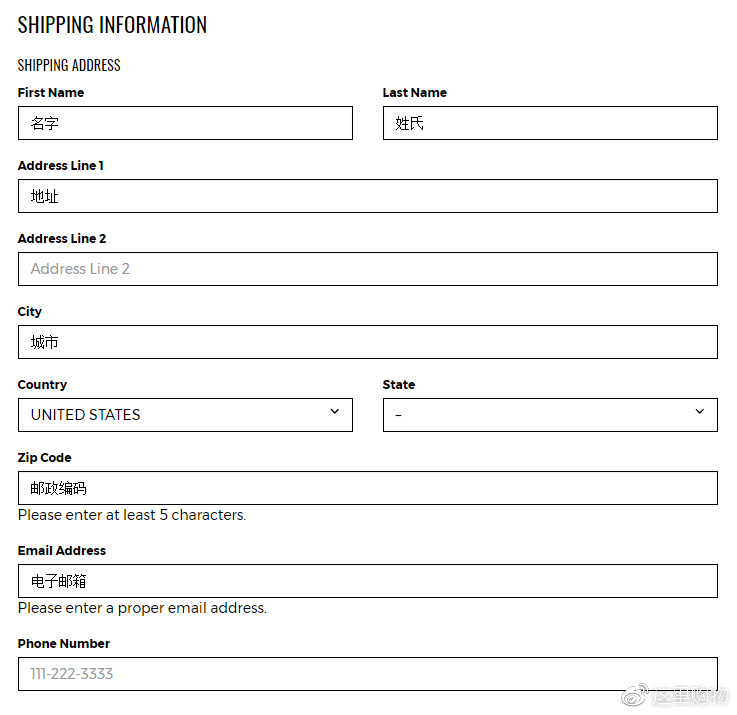The image size is (737, 715).
Task: Open the Country dropdown showing United States
Action: pyautogui.click(x=185, y=415)
